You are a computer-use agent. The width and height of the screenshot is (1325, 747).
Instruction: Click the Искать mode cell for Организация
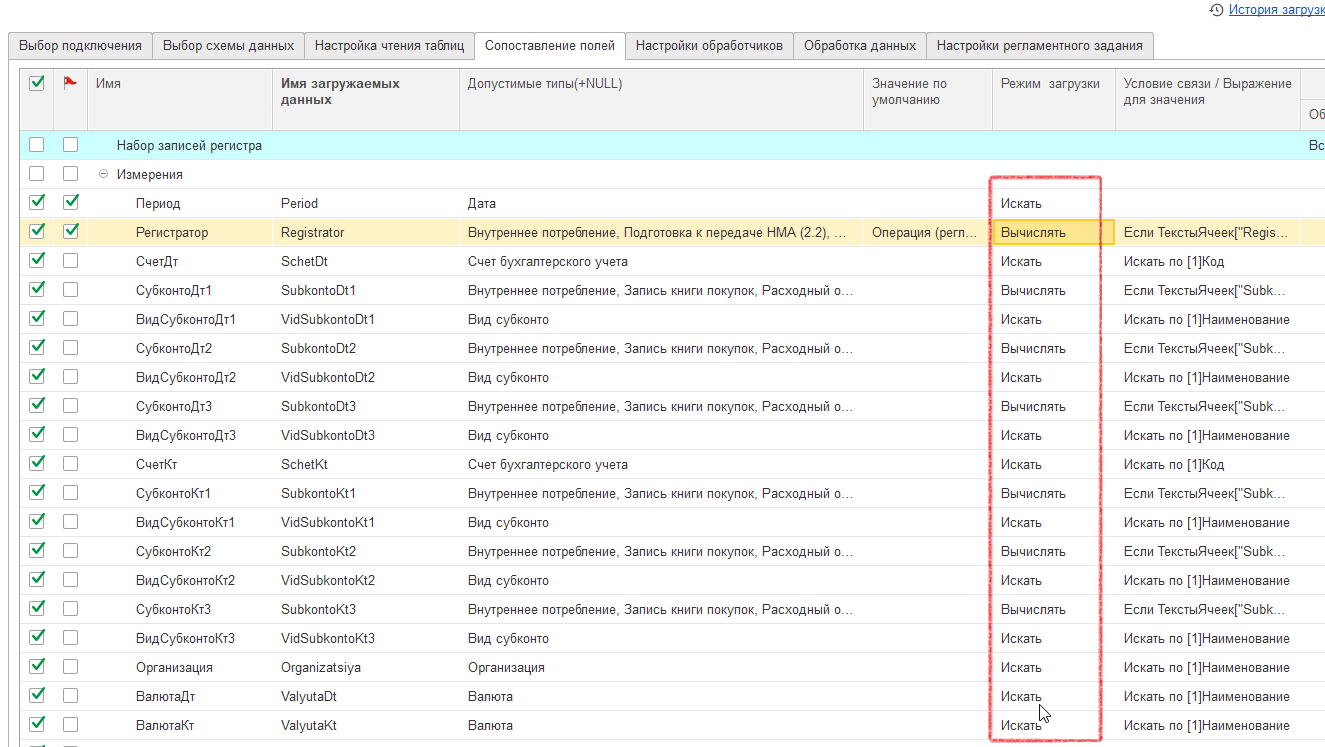[x=1054, y=667]
